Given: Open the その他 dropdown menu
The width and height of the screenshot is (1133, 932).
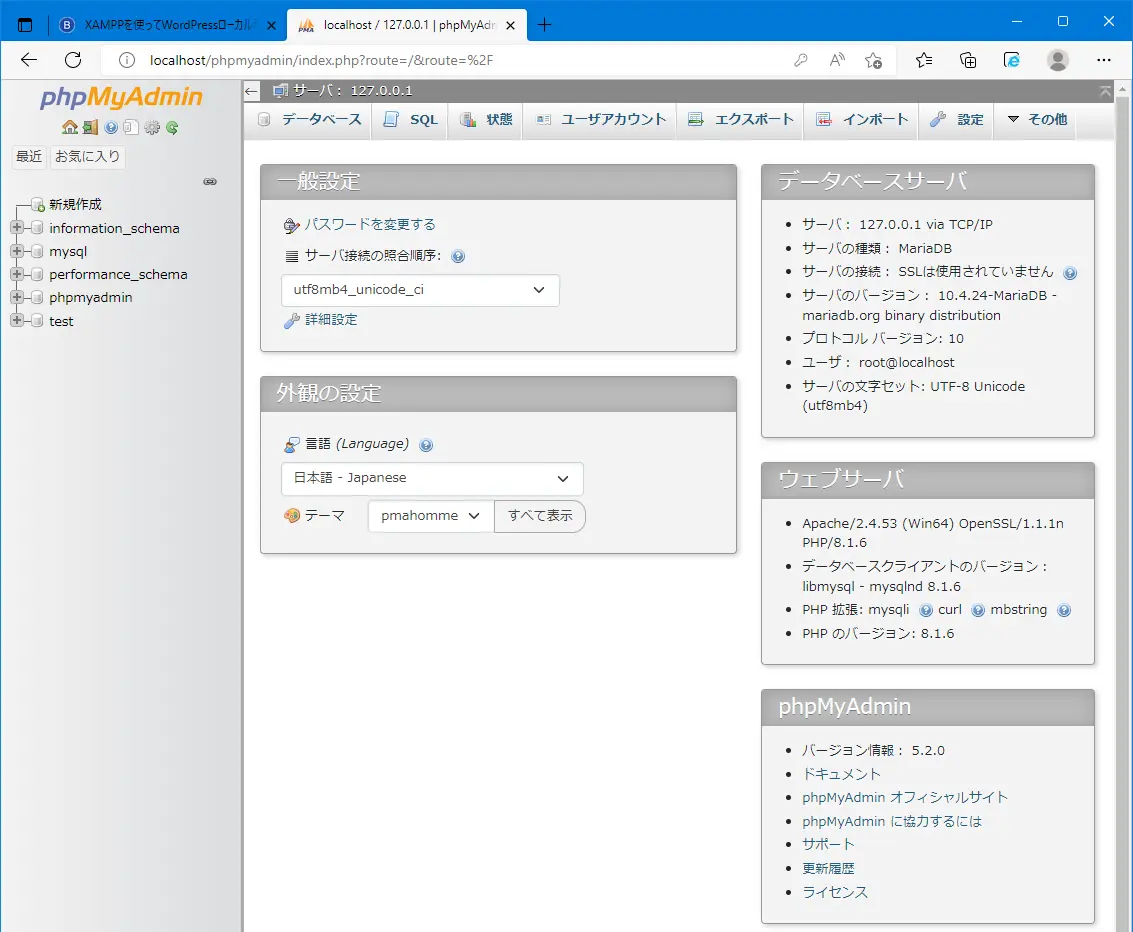Looking at the screenshot, I should 1036,119.
